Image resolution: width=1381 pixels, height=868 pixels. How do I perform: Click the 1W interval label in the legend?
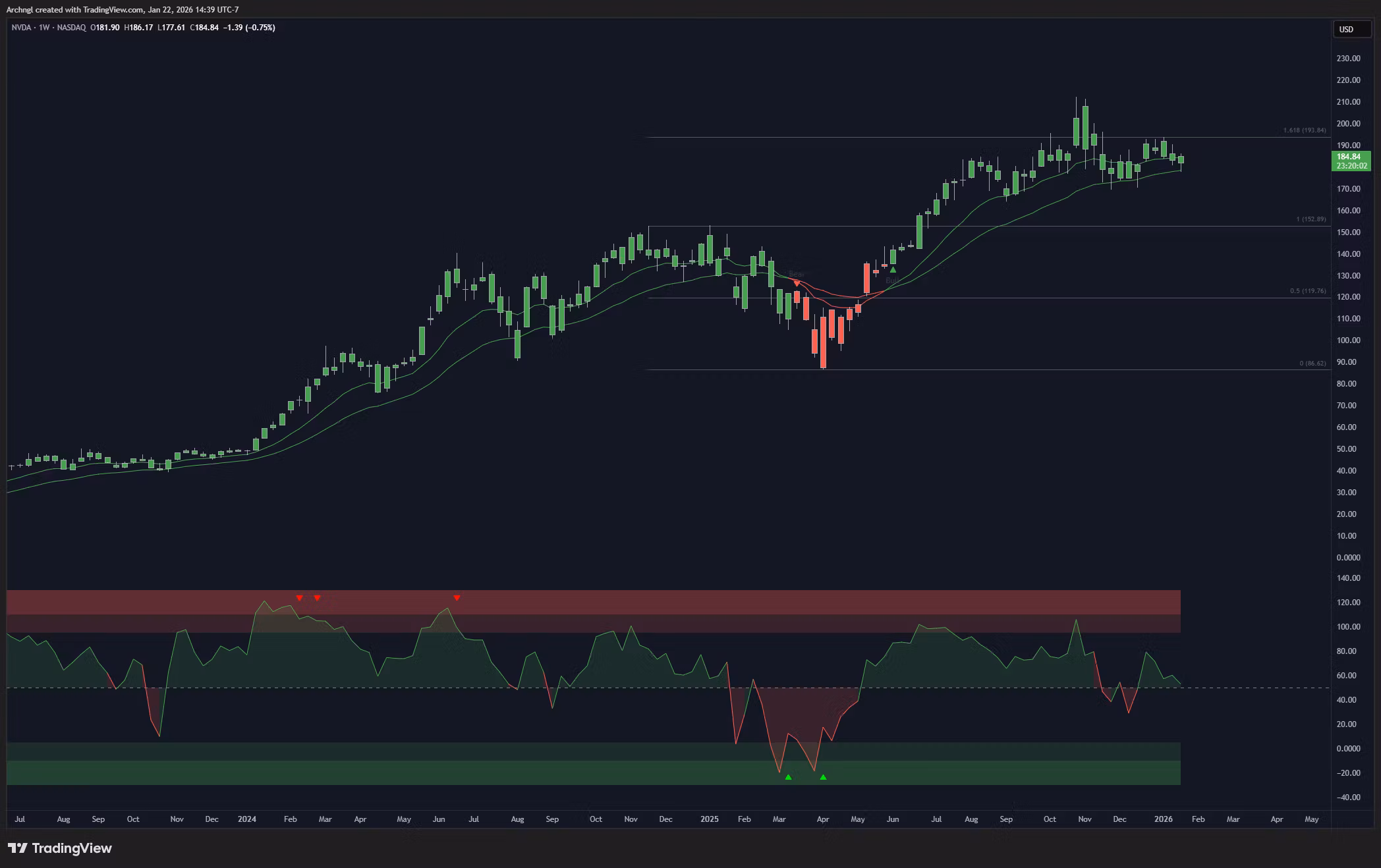[44, 28]
